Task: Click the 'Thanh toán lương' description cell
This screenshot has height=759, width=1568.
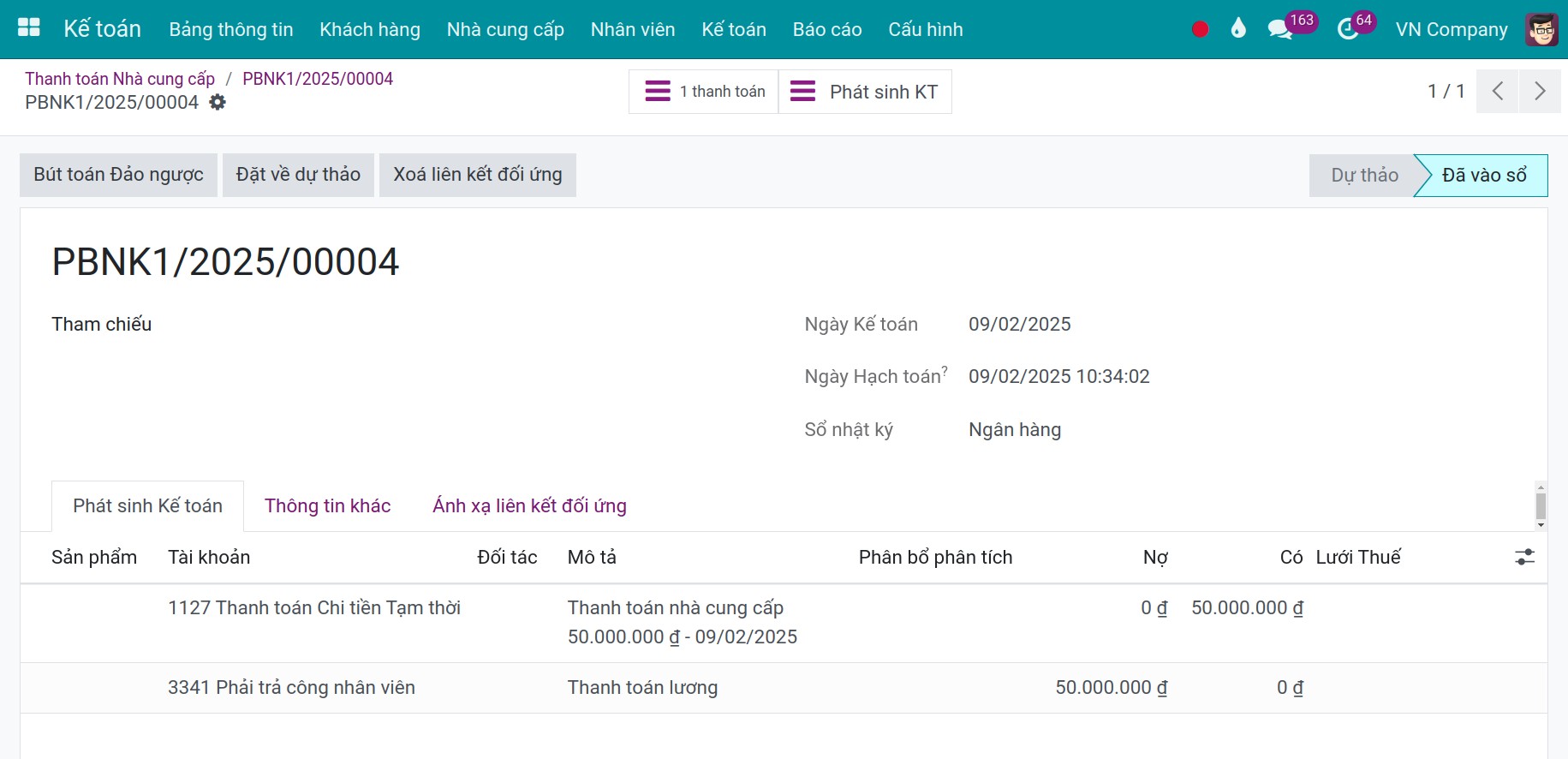Action: point(642,688)
